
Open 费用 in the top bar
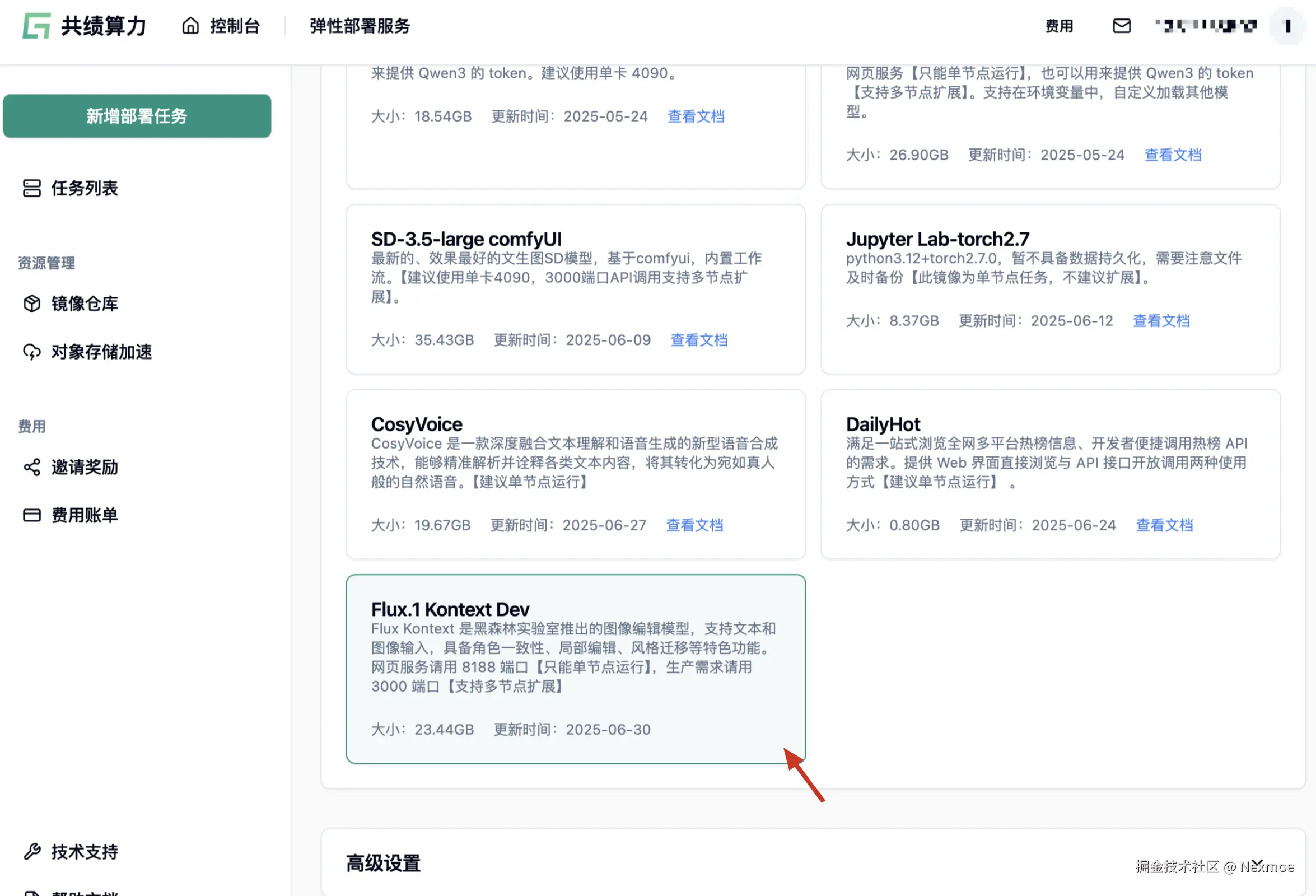pos(1059,26)
